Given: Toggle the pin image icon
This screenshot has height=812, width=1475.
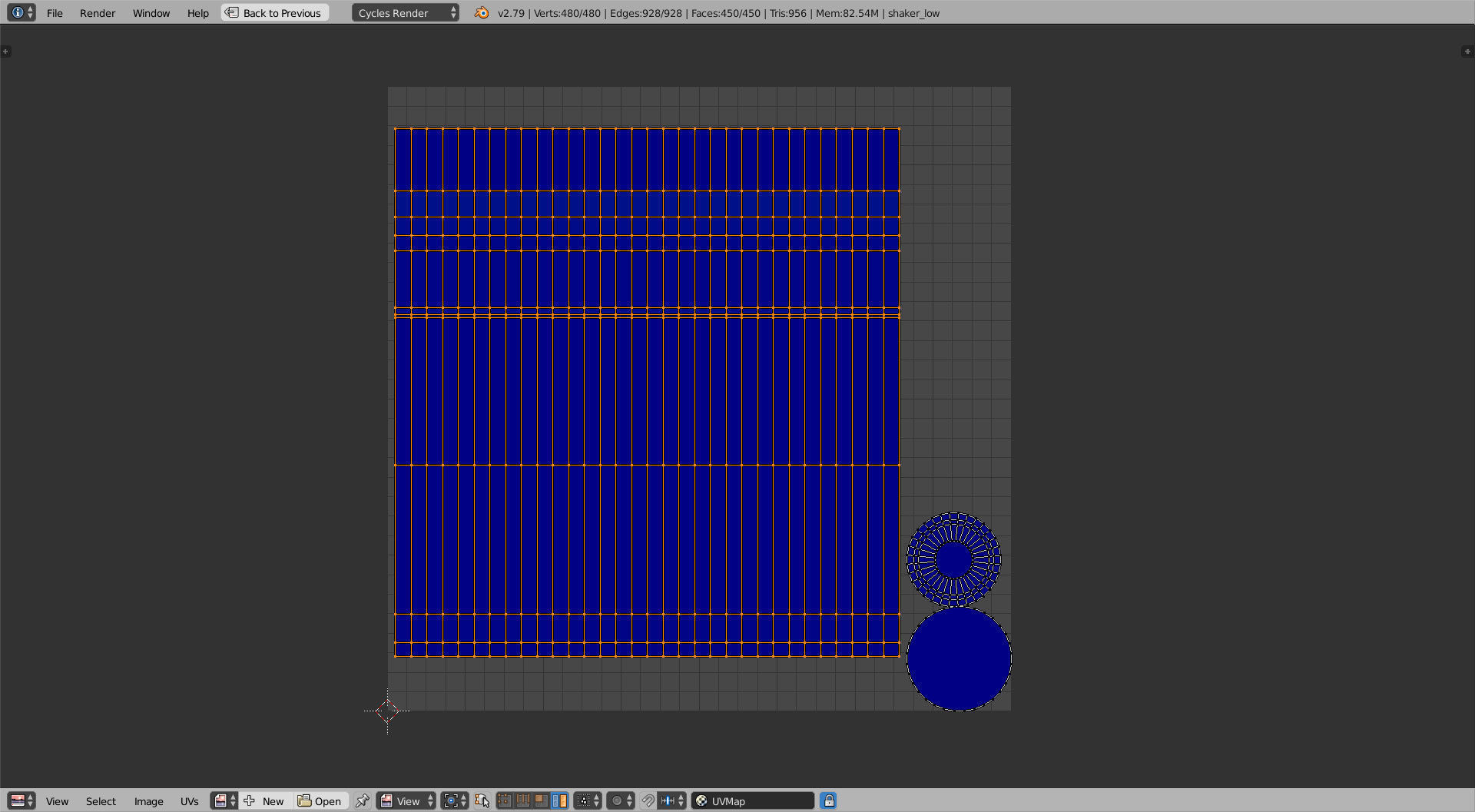Looking at the screenshot, I should 362,800.
